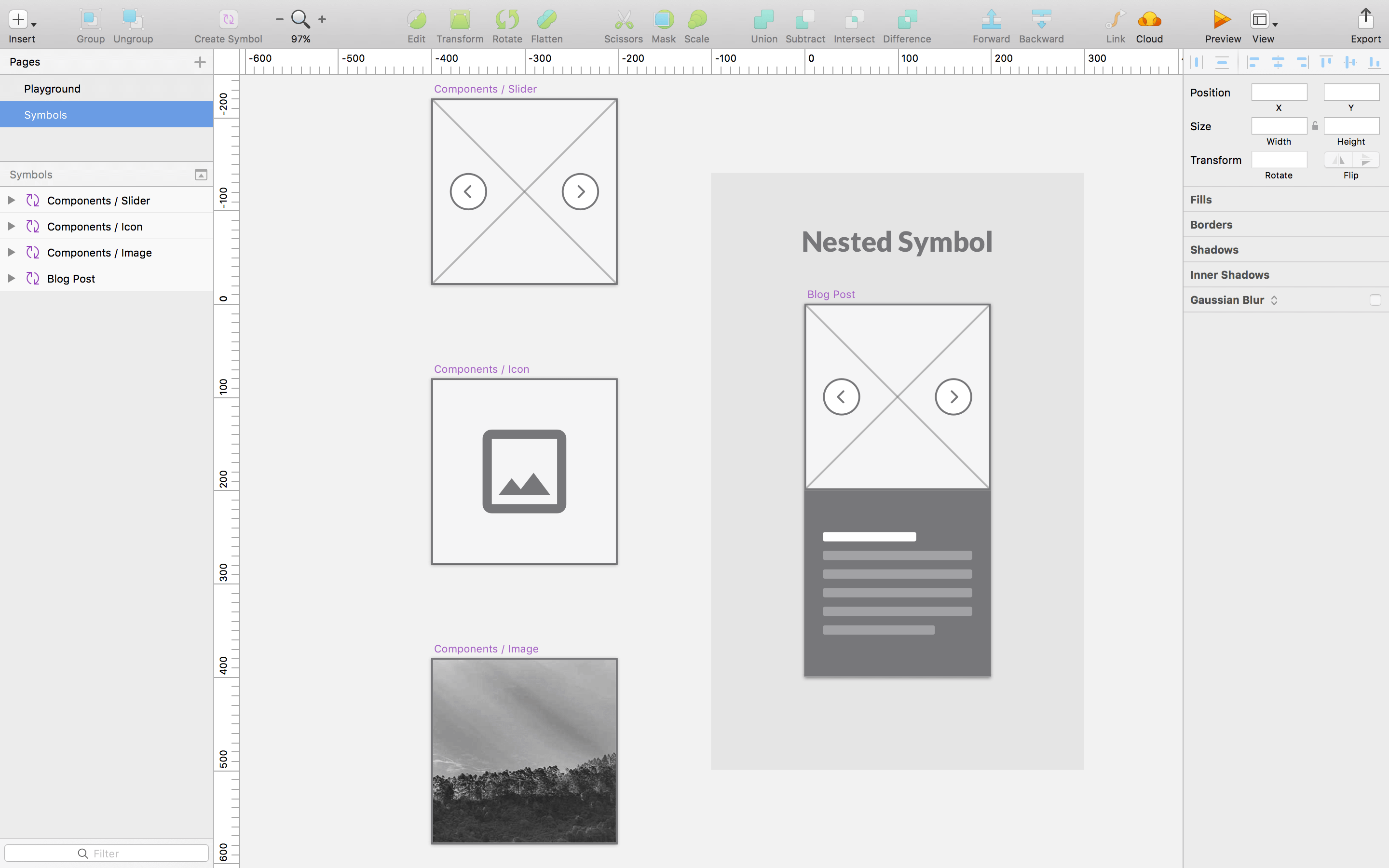Select Components / Icon in layer list

[x=107, y=226]
